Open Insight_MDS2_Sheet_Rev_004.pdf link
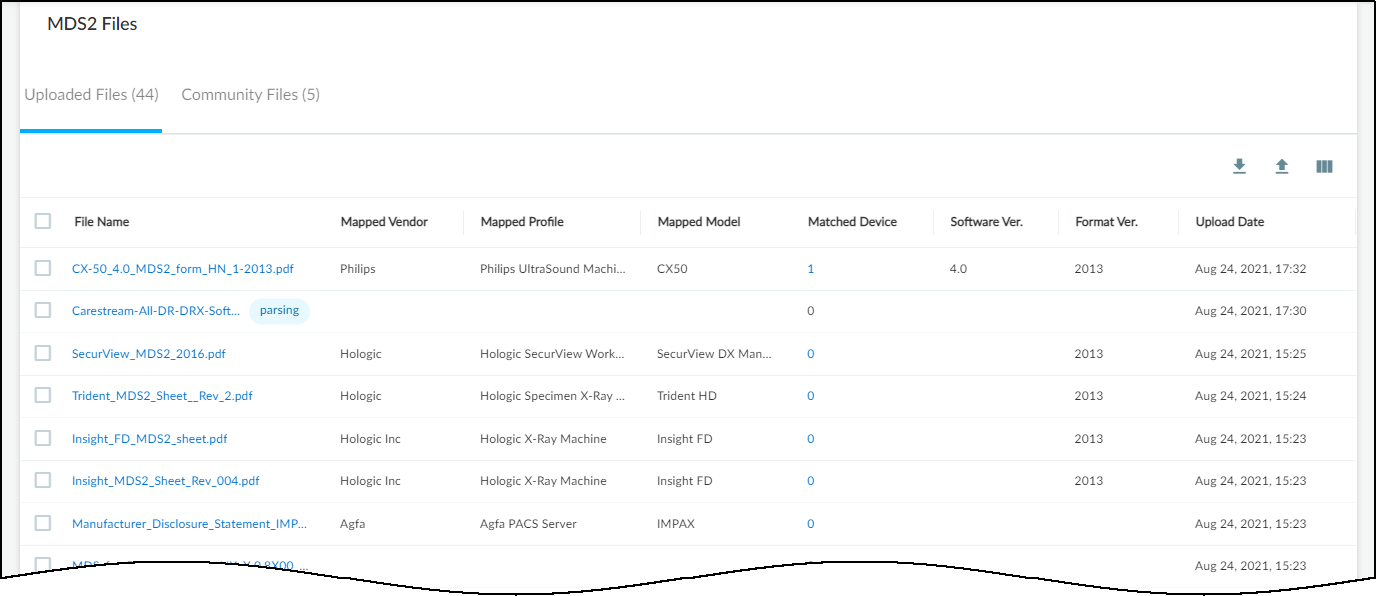1376x596 pixels. [x=165, y=481]
